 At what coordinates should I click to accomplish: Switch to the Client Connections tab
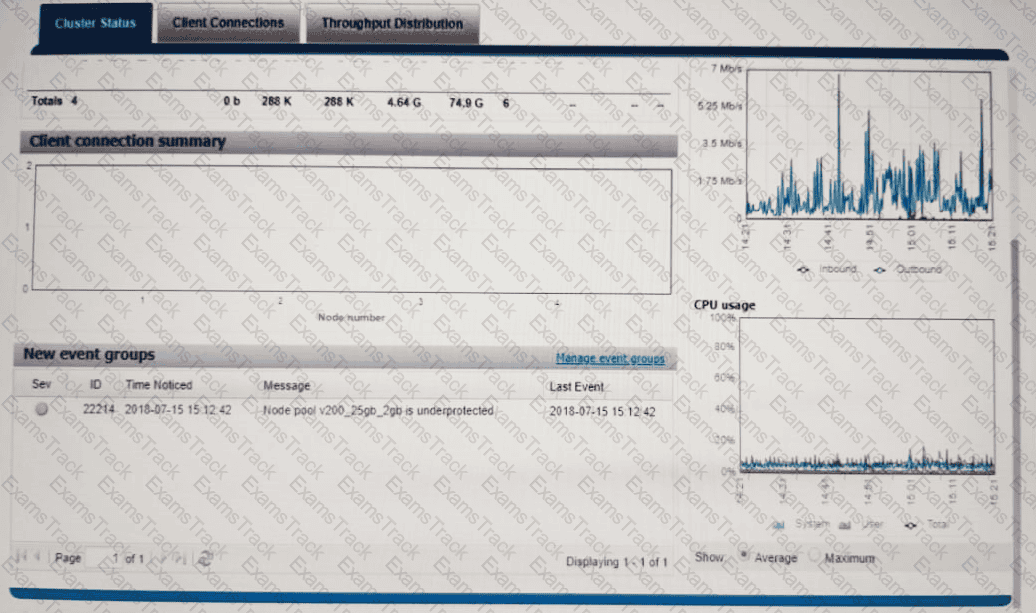pos(228,23)
